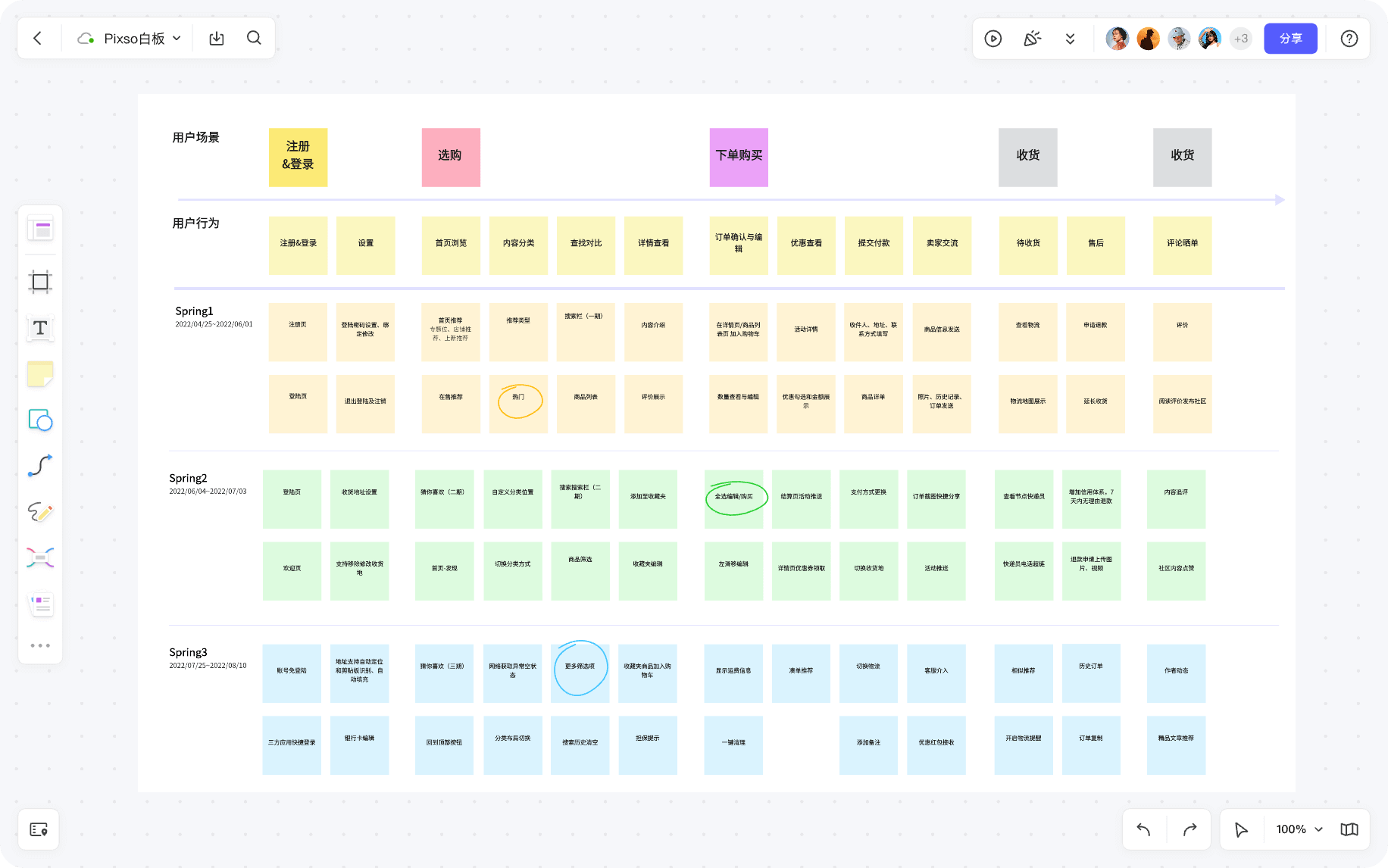
Task: Select the Text tool
Action: (40, 328)
